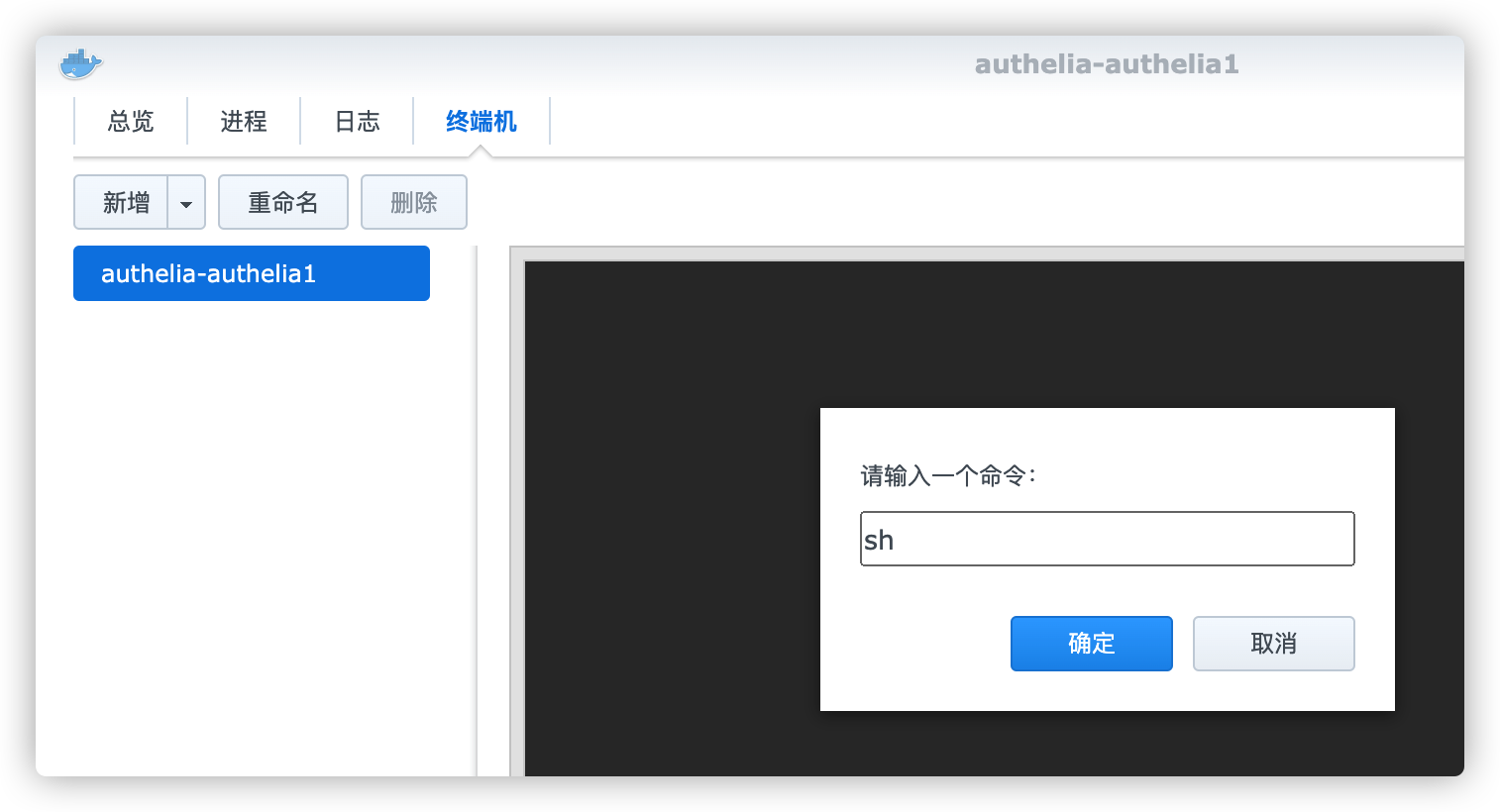Image resolution: width=1500 pixels, height=812 pixels.
Task: Click the authelia-authelia1 window title
Action: (1107, 63)
